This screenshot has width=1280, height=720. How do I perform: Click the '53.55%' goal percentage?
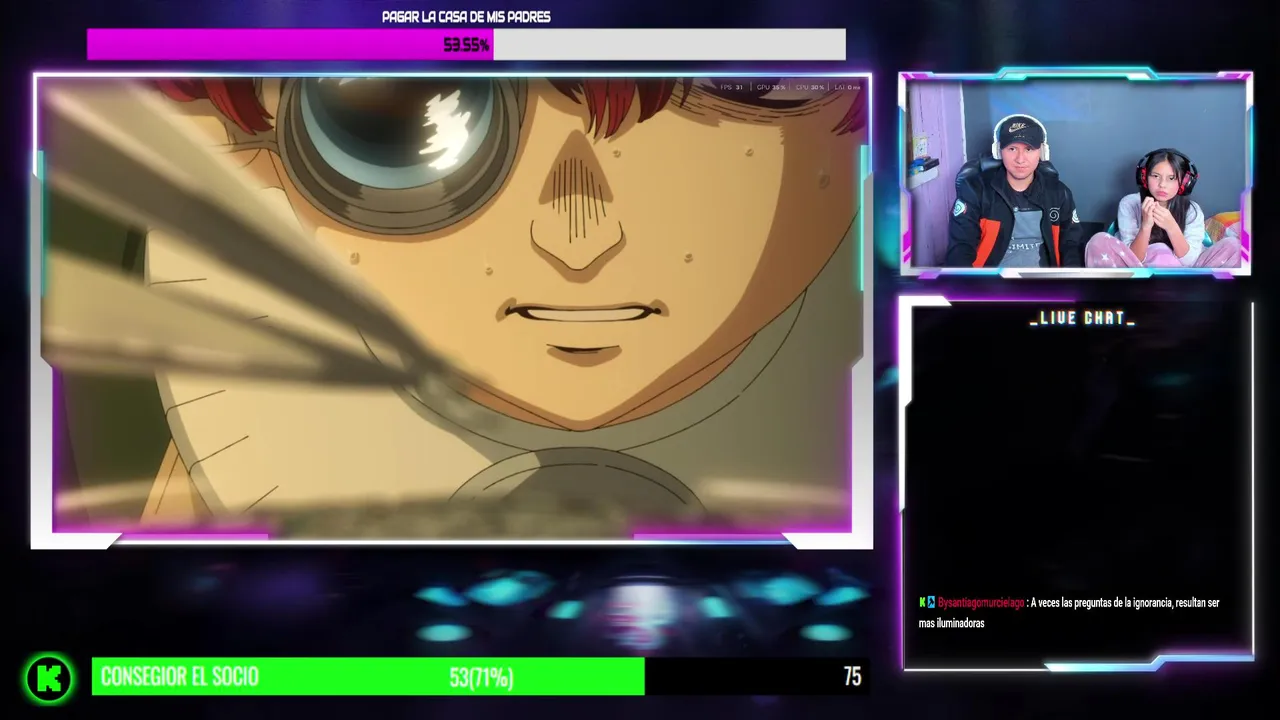(466, 45)
